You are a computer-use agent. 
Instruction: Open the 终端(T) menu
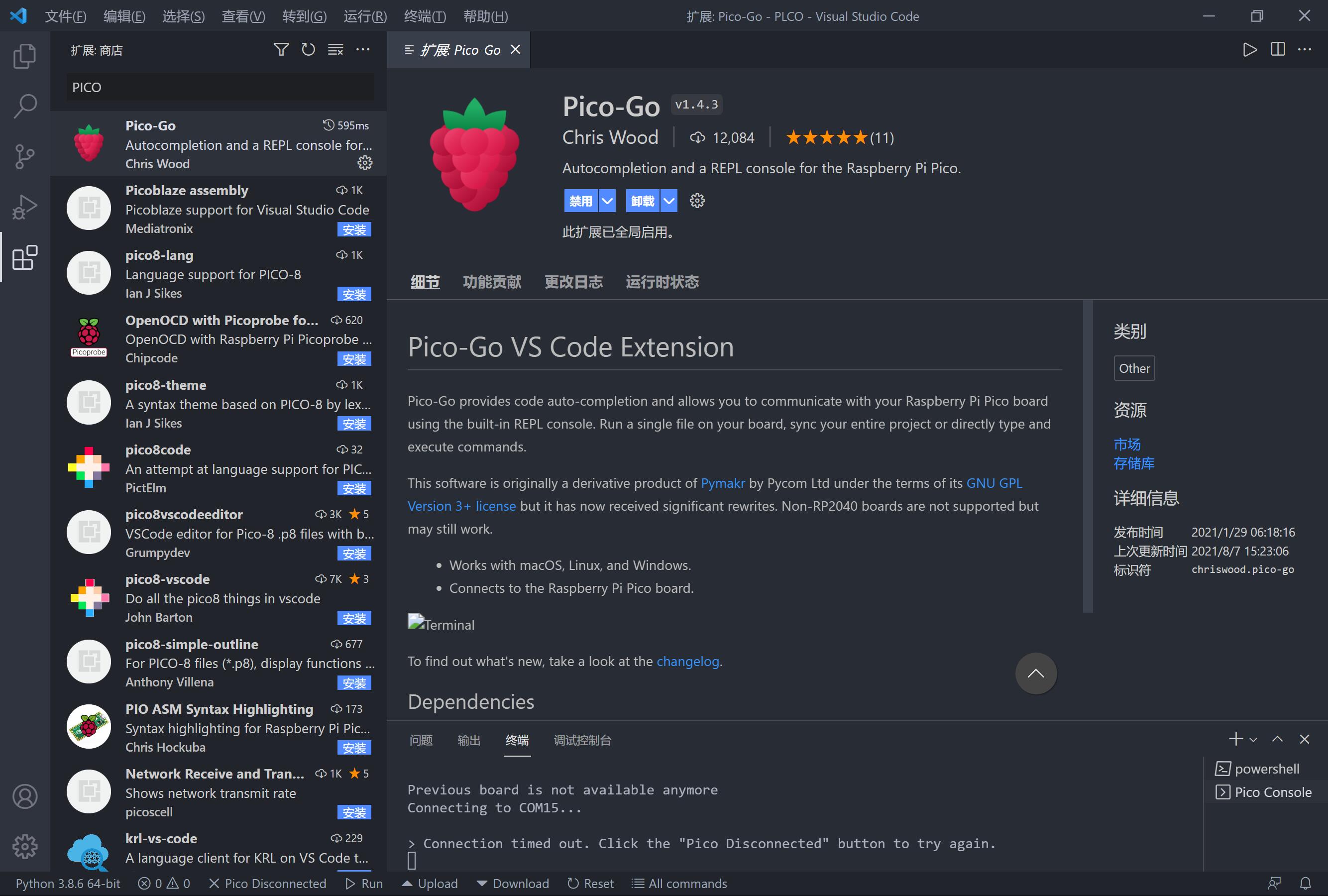pos(425,16)
